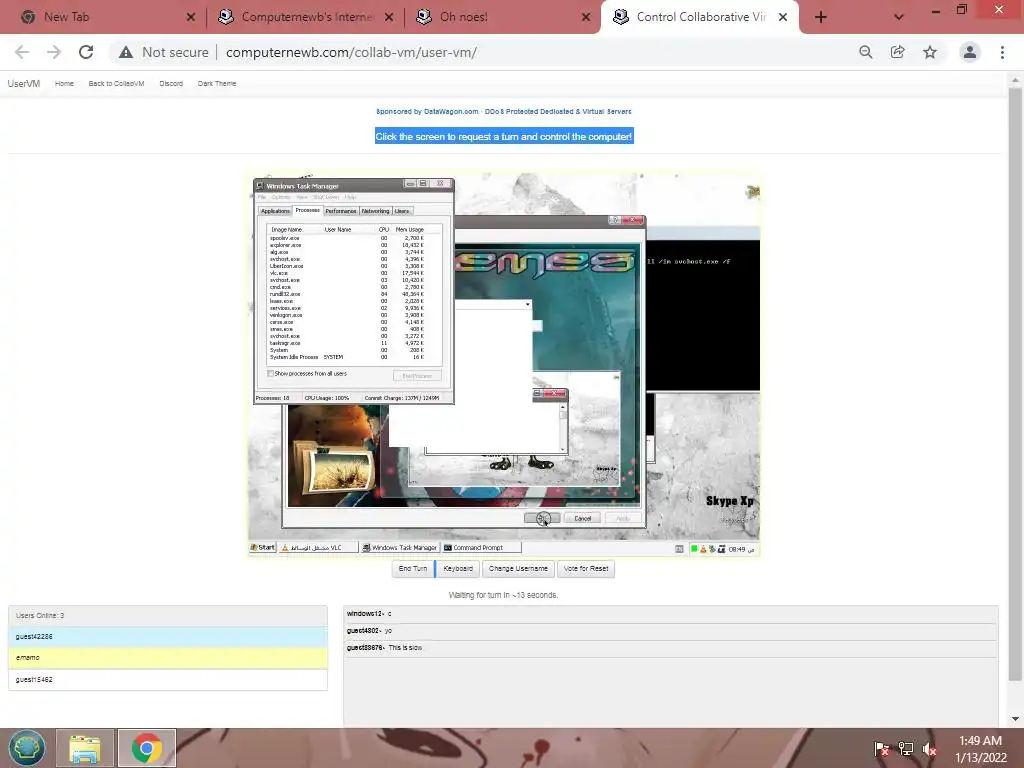Go back using the browser back arrow
This screenshot has height=768, width=1024.
pos(22,52)
